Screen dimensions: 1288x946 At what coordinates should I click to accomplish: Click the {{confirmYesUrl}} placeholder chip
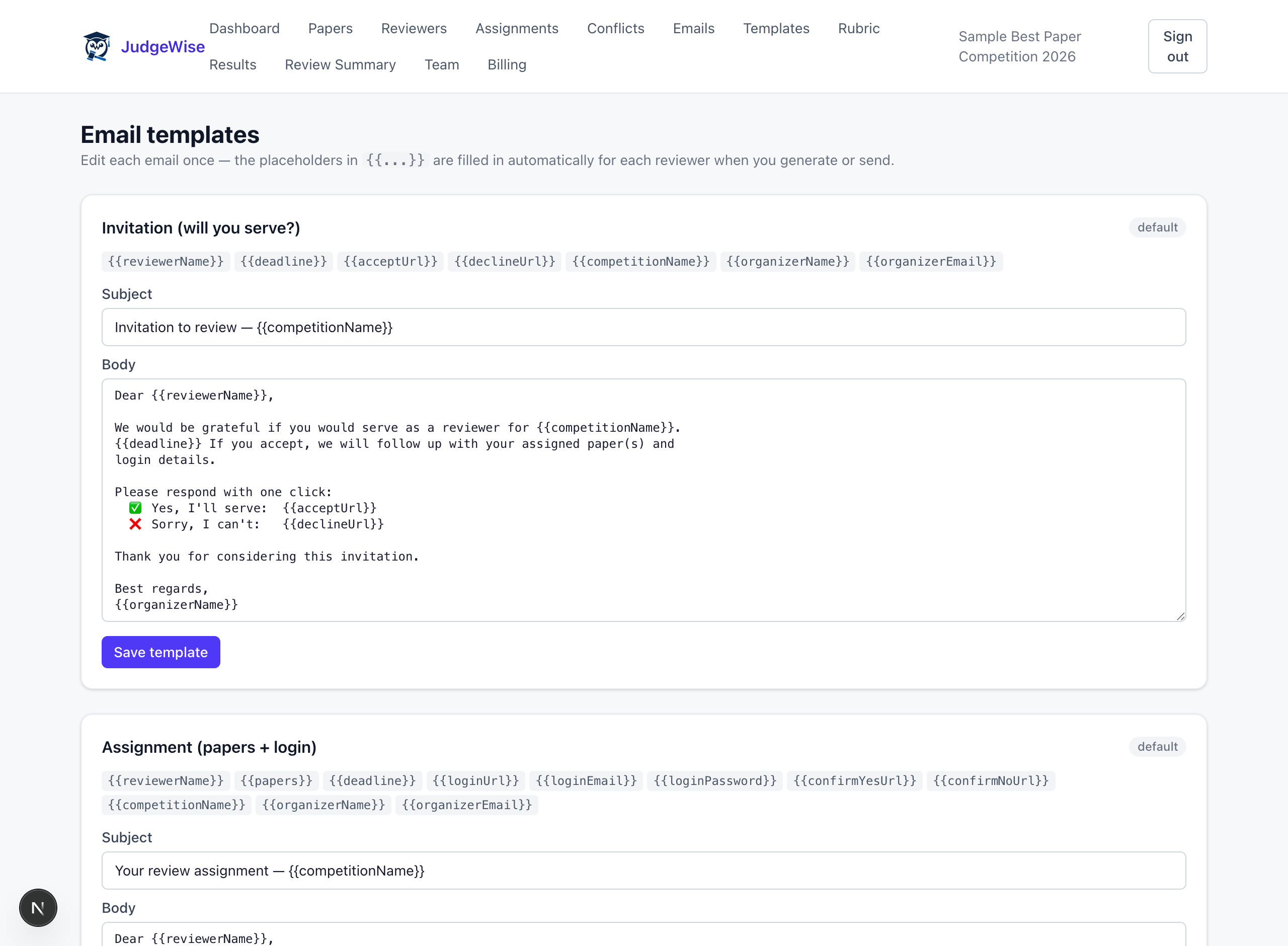coord(855,780)
